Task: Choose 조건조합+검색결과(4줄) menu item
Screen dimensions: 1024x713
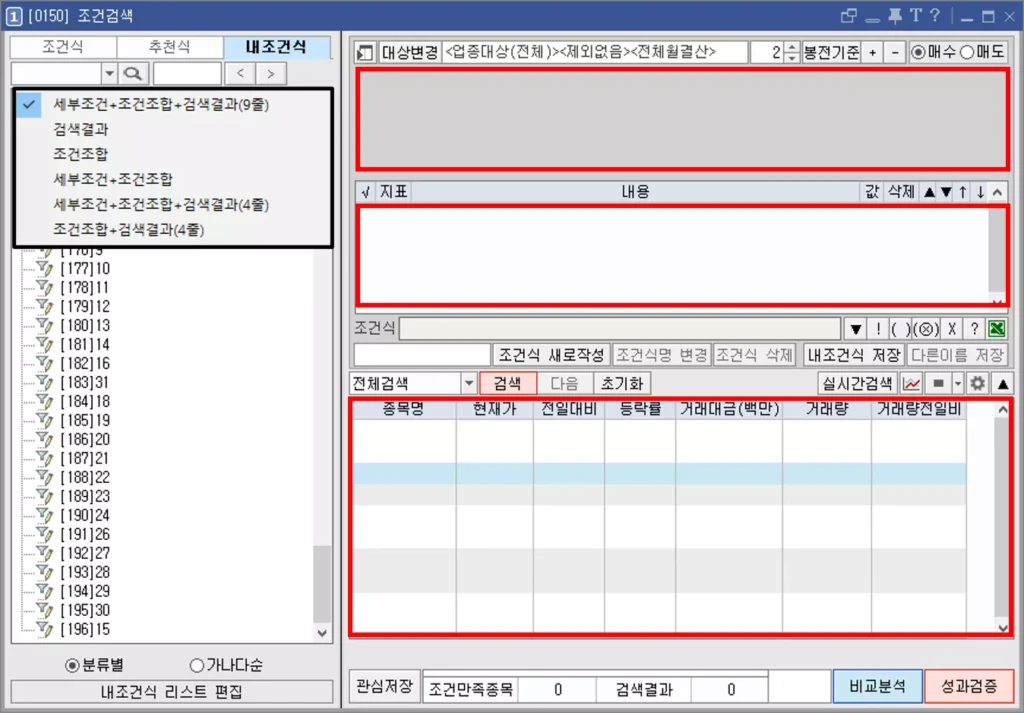Action: coord(129,230)
